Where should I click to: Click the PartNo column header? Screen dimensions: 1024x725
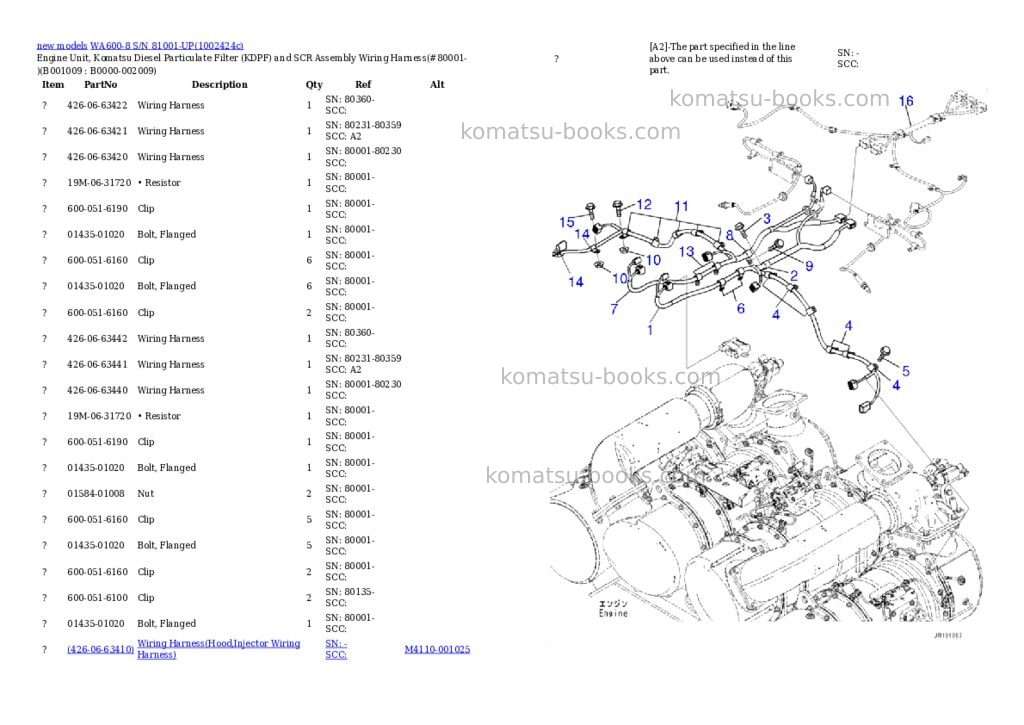(x=101, y=85)
